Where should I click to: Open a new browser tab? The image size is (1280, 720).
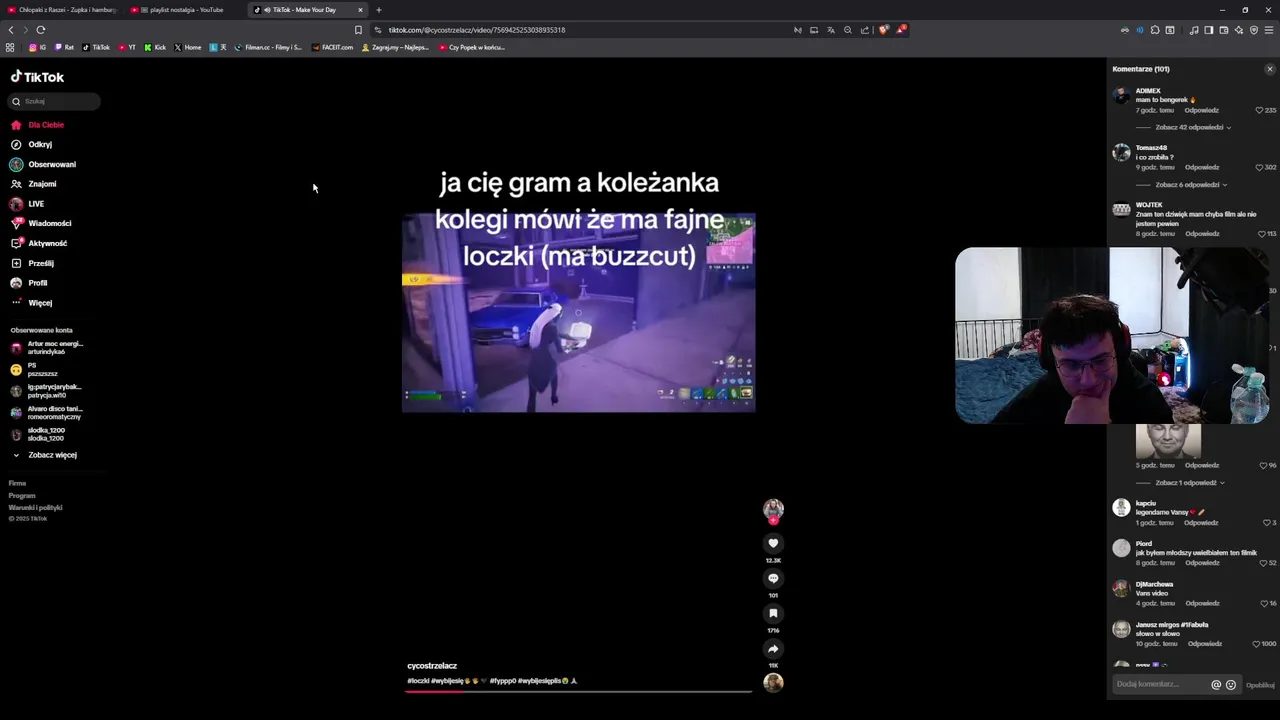coord(379,10)
